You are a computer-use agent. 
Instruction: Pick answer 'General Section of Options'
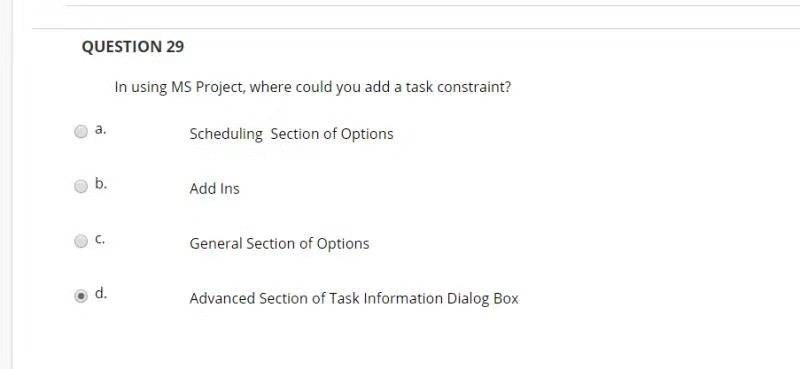tap(279, 243)
